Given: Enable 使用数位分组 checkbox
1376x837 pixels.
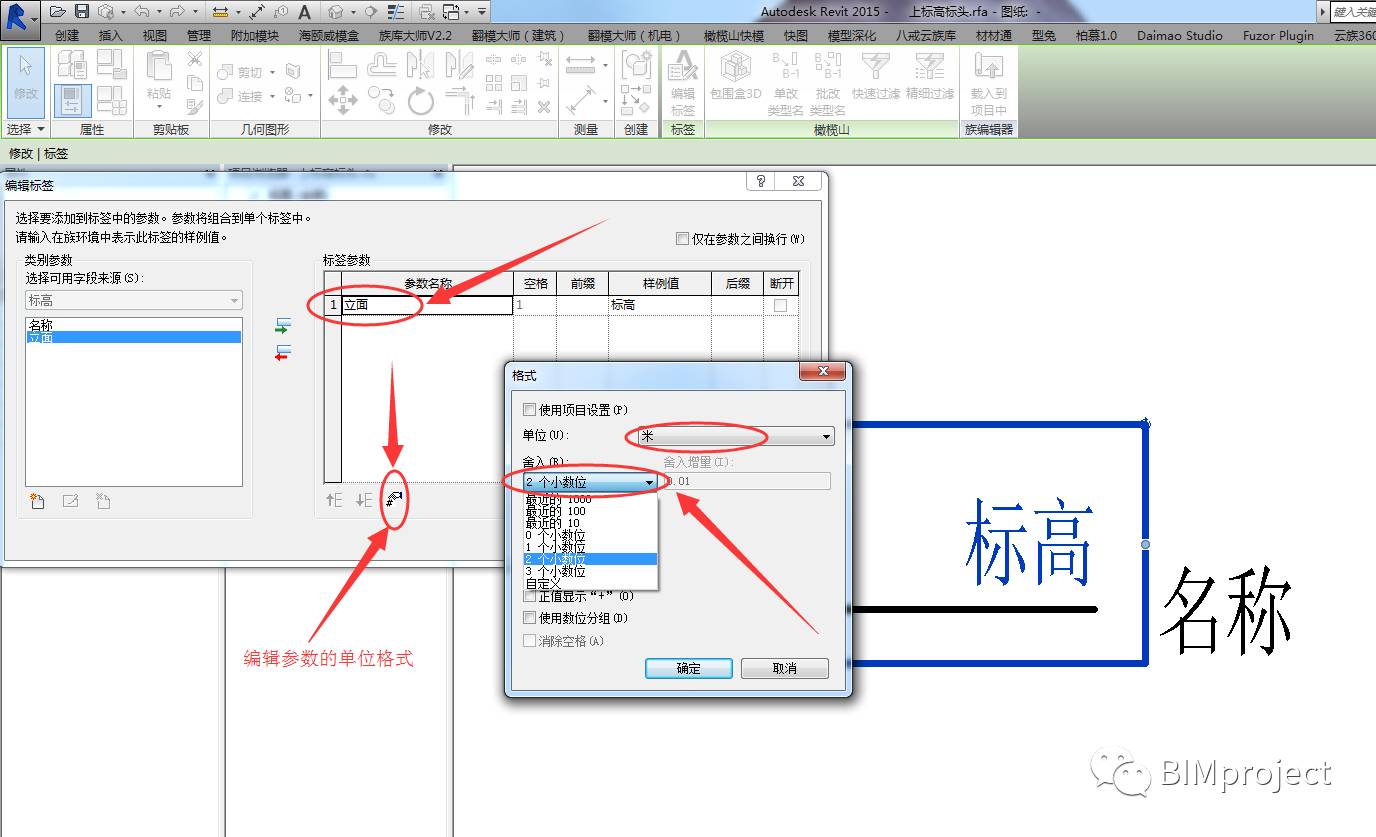Looking at the screenshot, I should [x=530, y=618].
